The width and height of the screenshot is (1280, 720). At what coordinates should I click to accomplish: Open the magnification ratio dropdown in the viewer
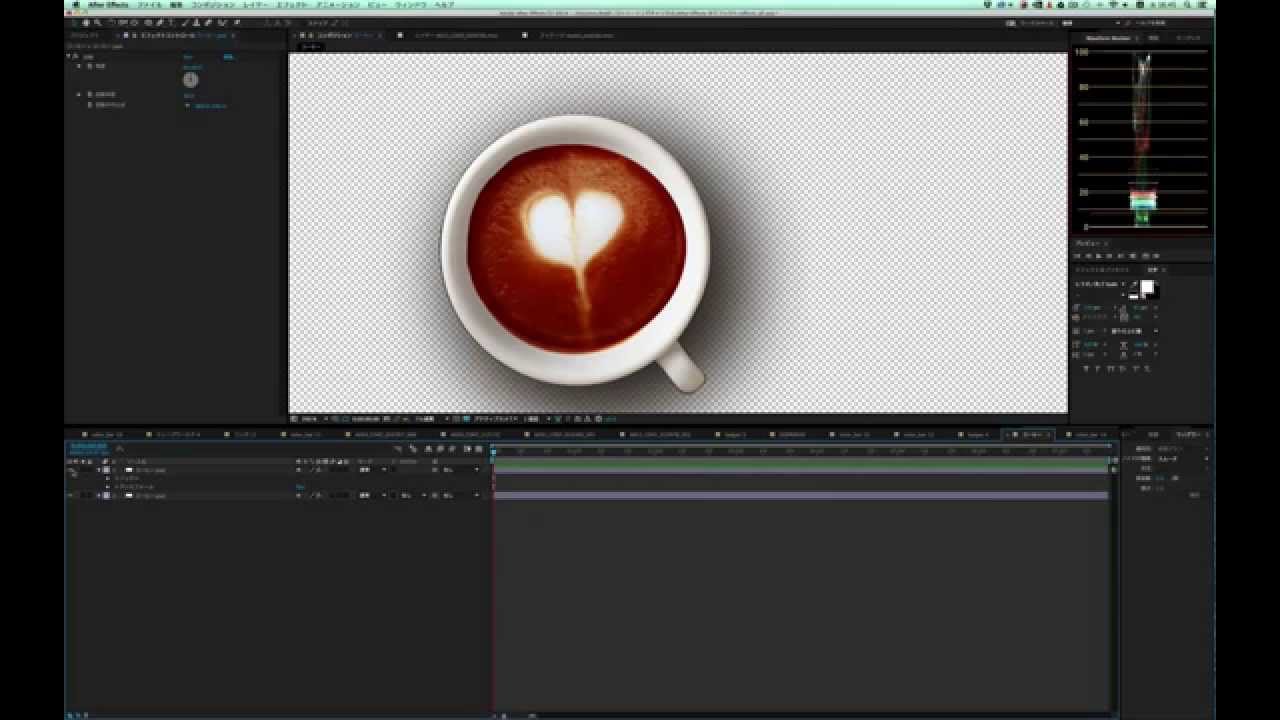tap(305, 418)
